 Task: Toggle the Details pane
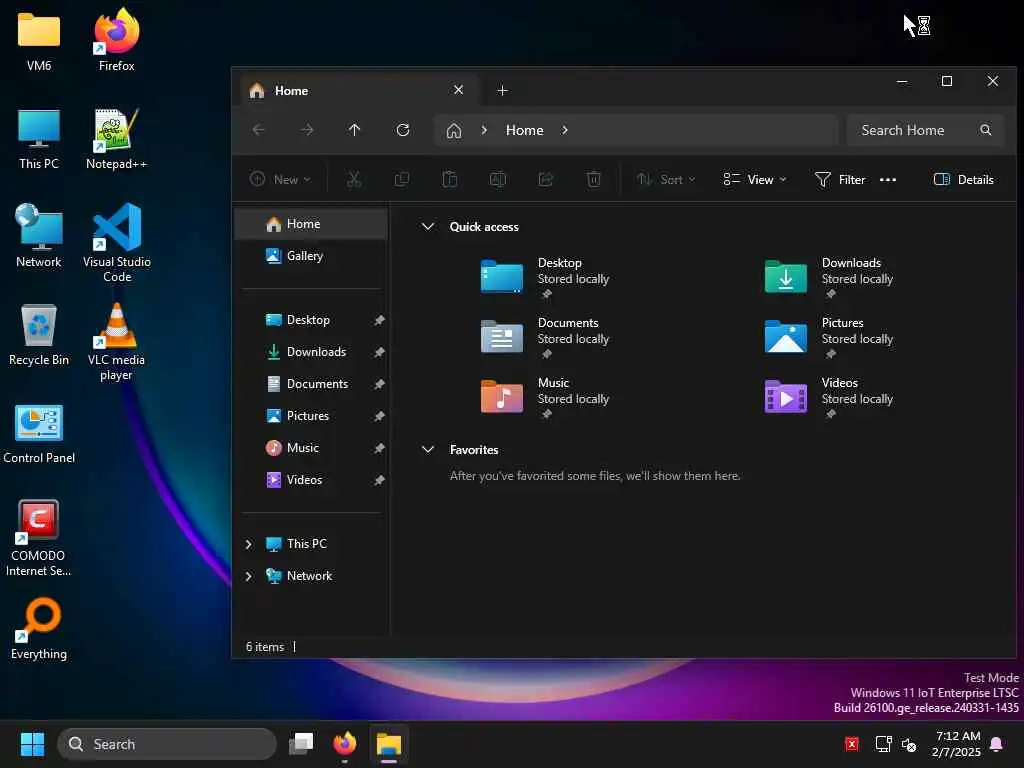(x=964, y=180)
